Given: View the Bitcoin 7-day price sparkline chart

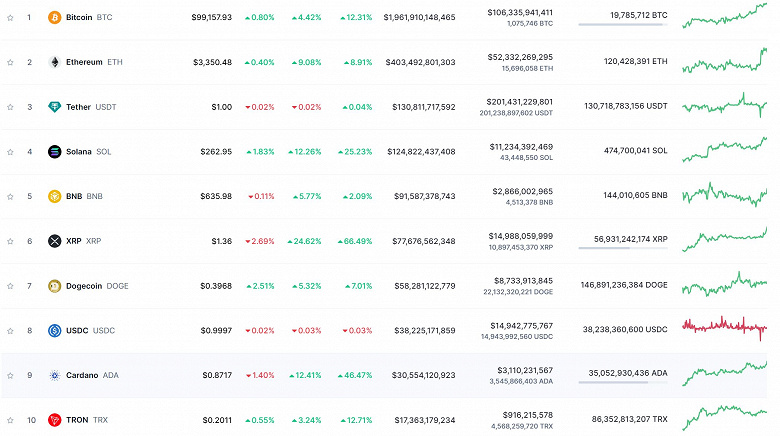Looking at the screenshot, I should [x=725, y=17].
